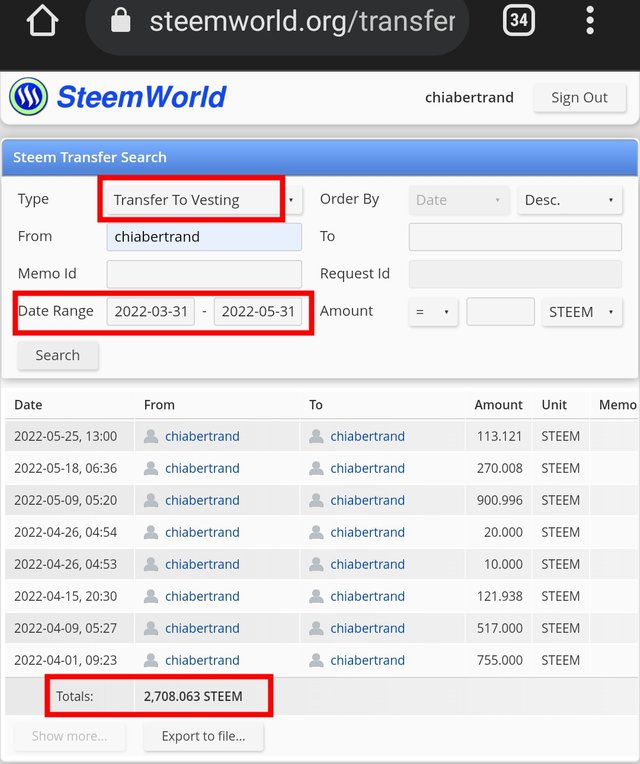The image size is (640, 764).
Task: Click the From field containing chiabertrand
Action: pyautogui.click(x=204, y=237)
